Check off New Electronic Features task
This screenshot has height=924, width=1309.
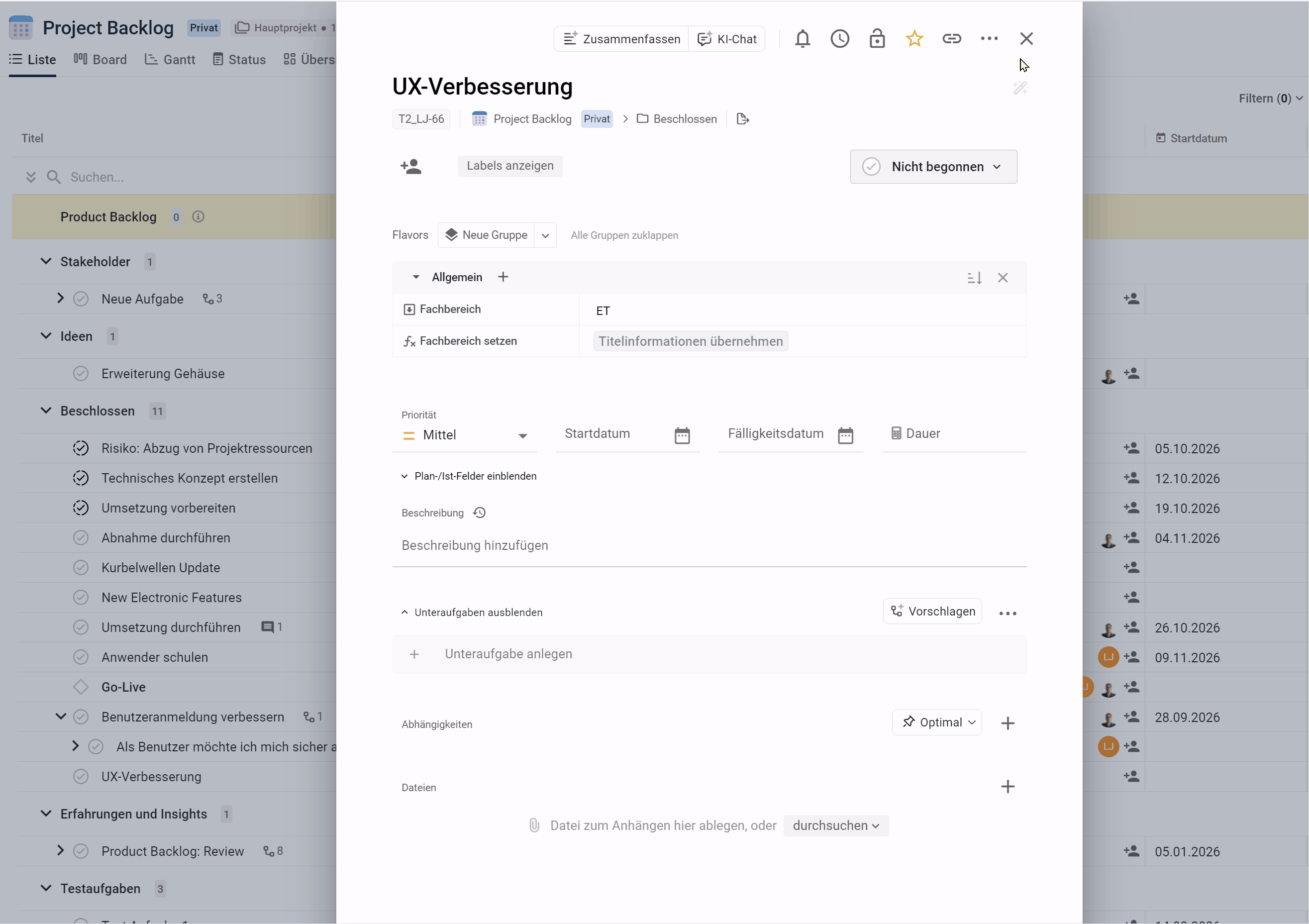tap(81, 597)
